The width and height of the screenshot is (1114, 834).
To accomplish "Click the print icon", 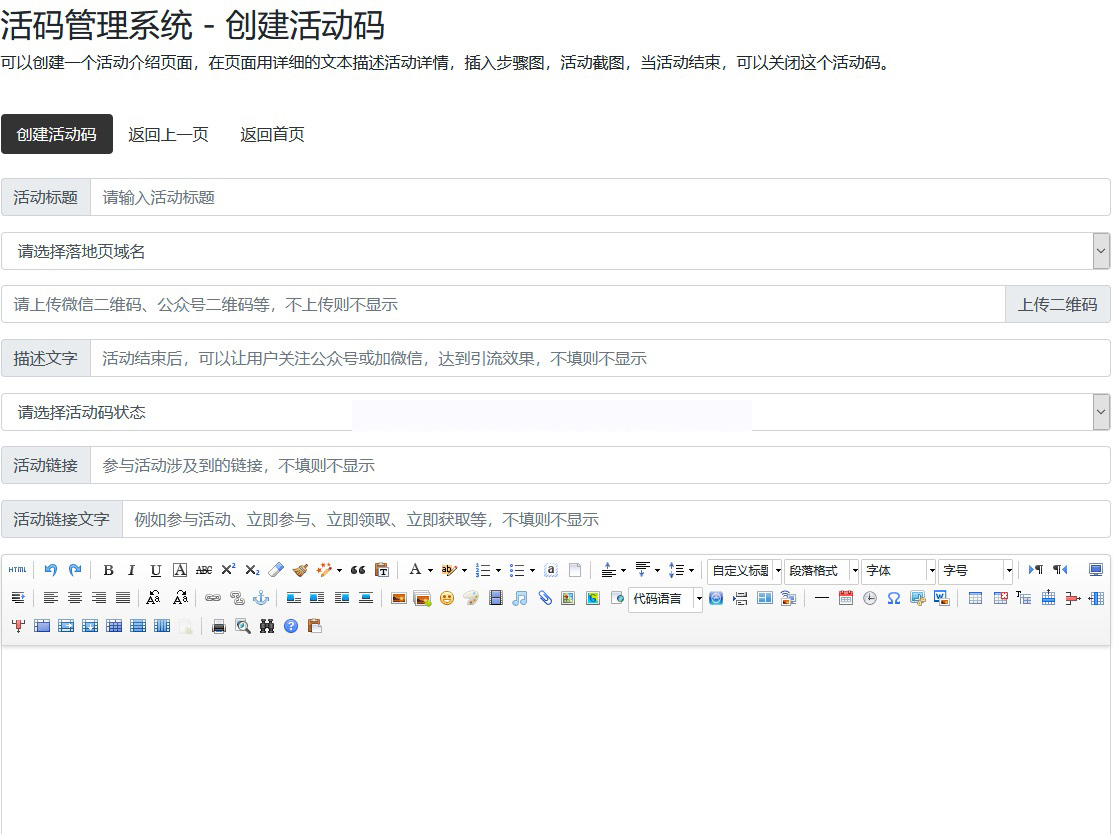I will click(x=219, y=626).
